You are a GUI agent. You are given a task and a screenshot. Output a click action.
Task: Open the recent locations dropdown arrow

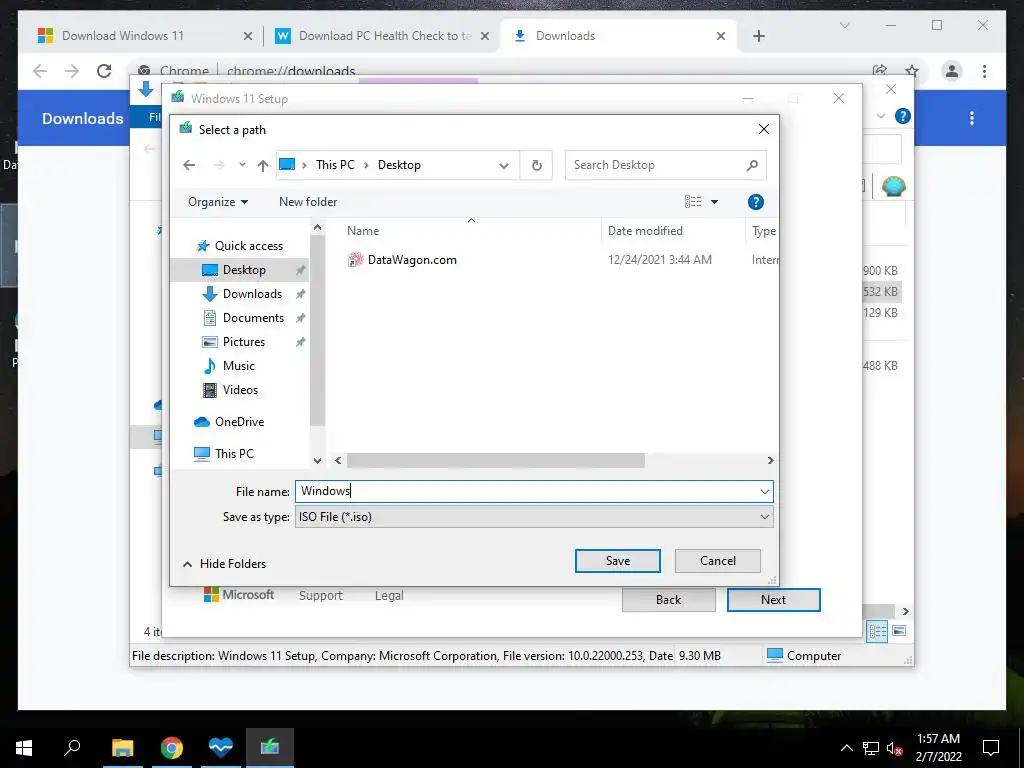coord(242,165)
